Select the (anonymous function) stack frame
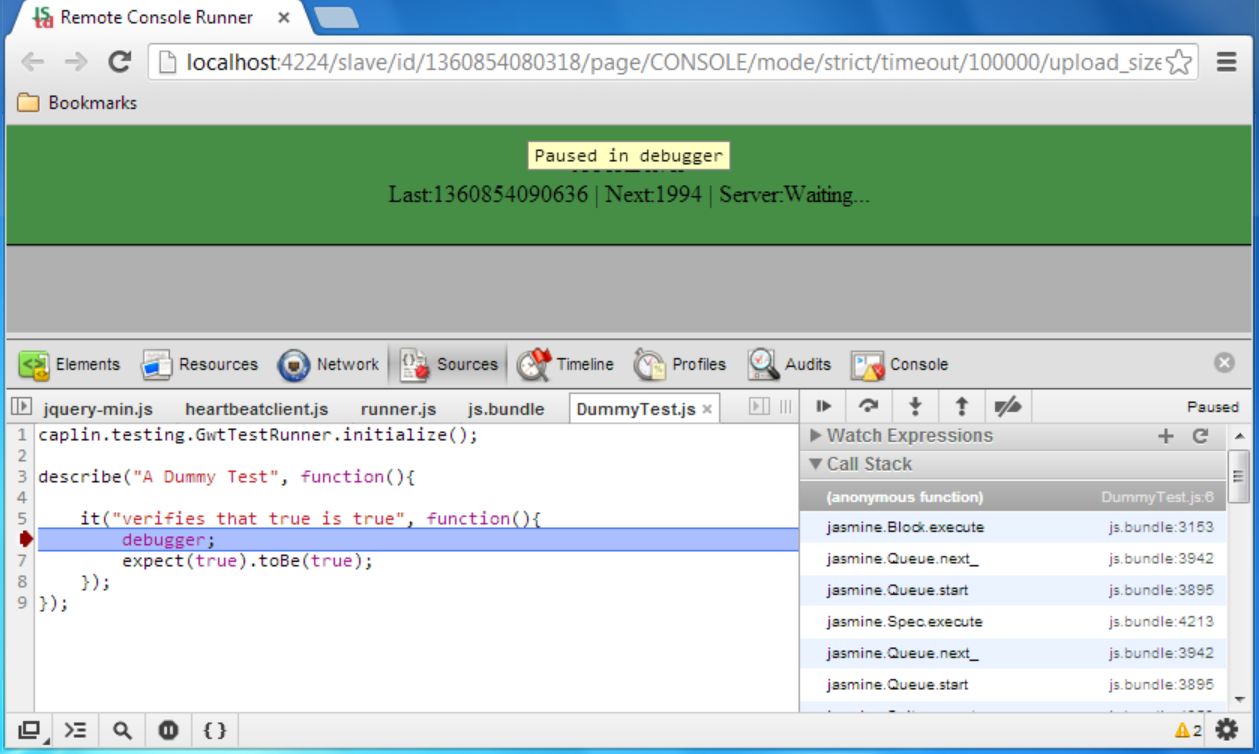 click(1013, 497)
